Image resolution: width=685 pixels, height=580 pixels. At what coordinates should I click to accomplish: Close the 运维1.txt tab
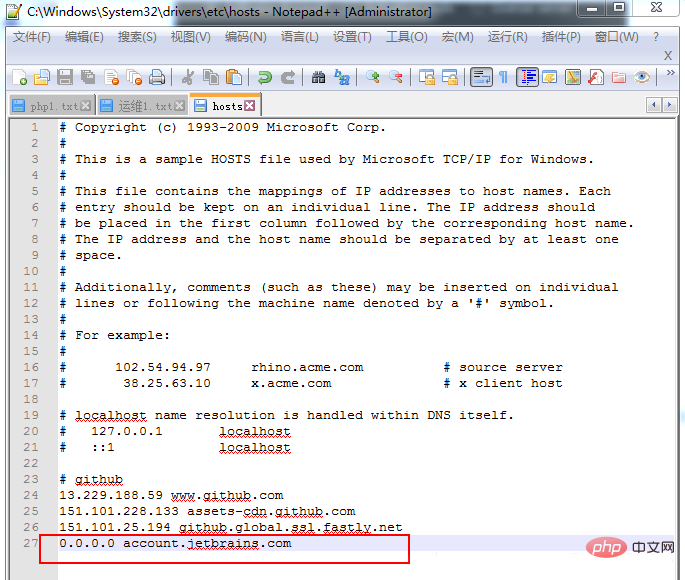tap(180, 106)
